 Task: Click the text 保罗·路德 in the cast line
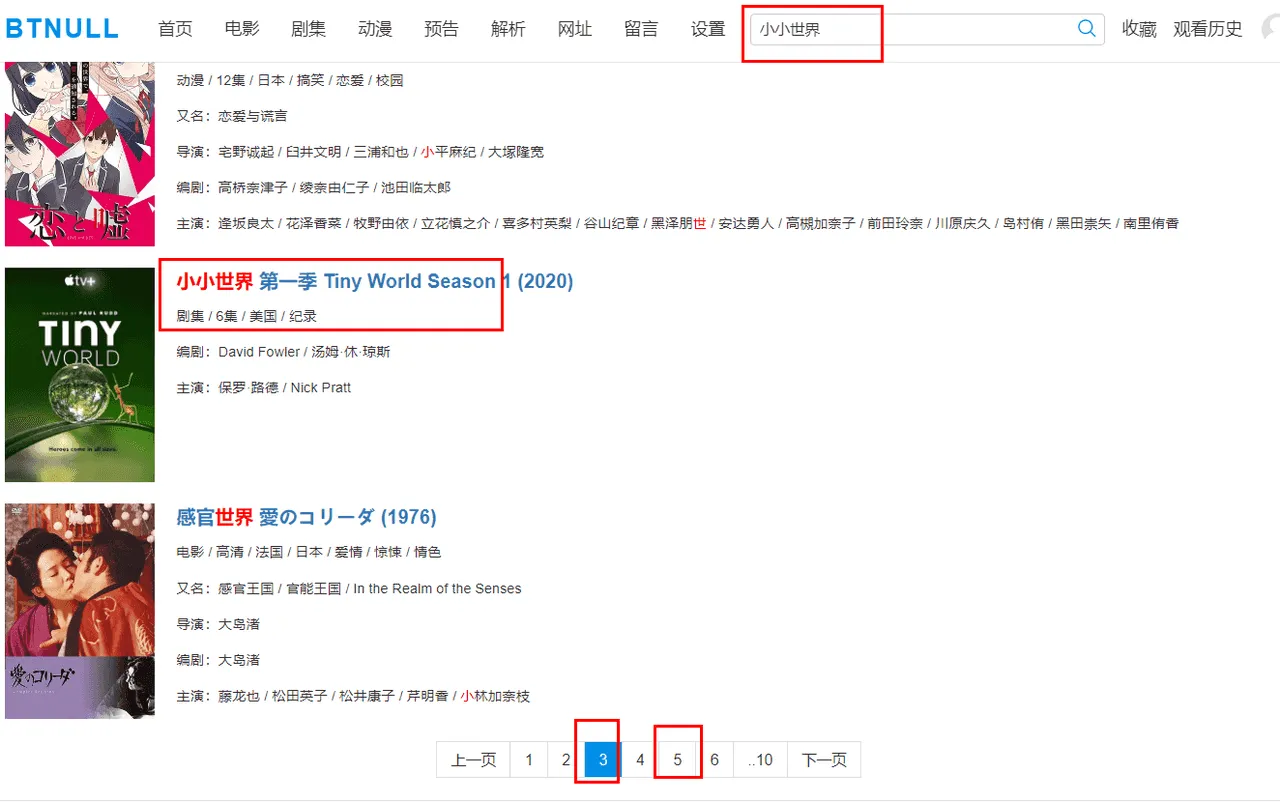click(249, 388)
